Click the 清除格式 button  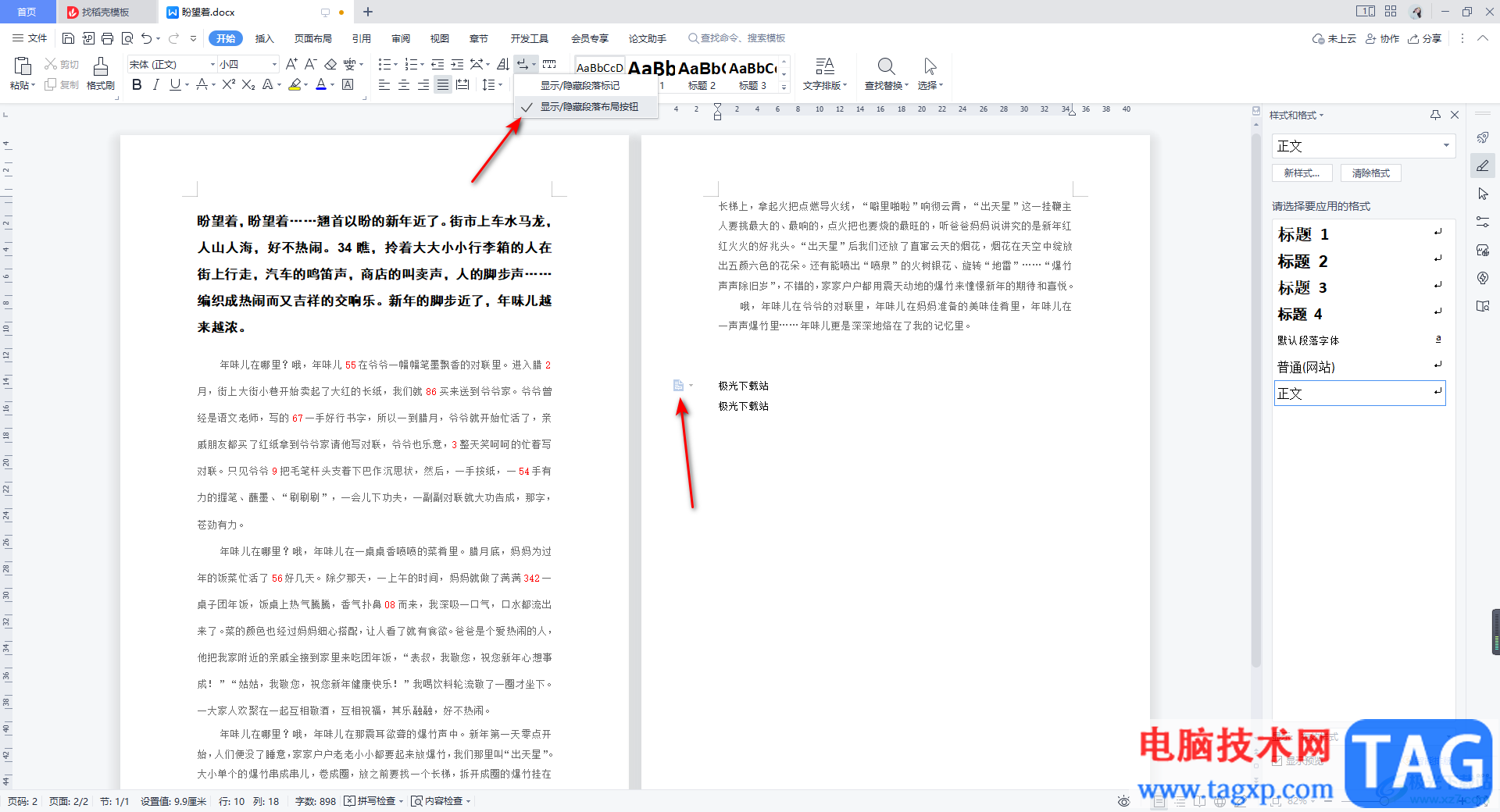coord(1371,173)
